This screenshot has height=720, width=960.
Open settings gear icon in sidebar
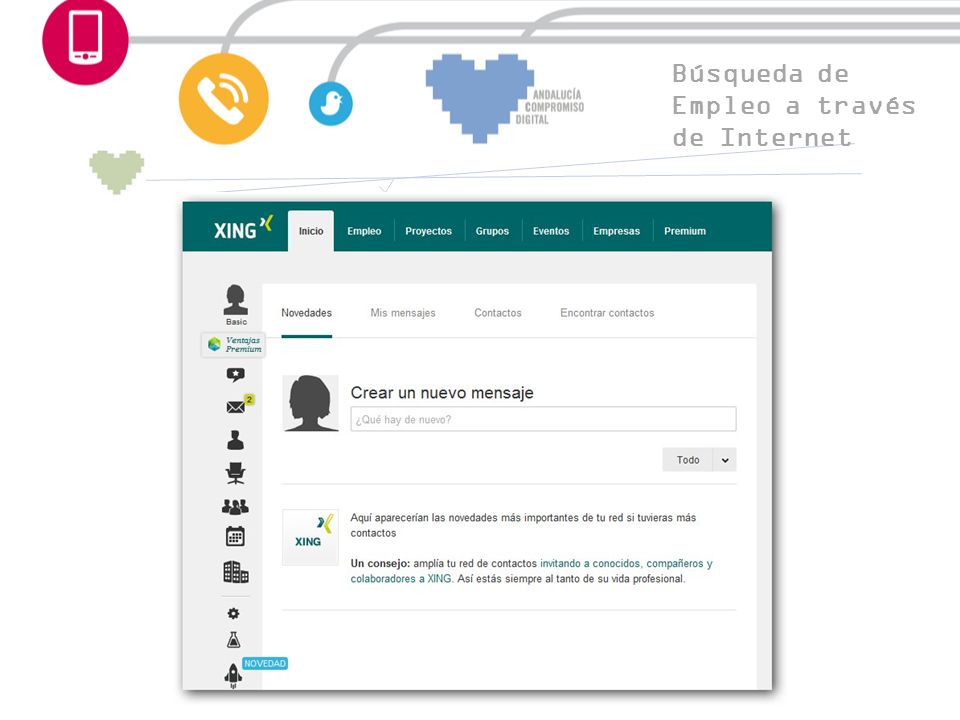[x=233, y=613]
